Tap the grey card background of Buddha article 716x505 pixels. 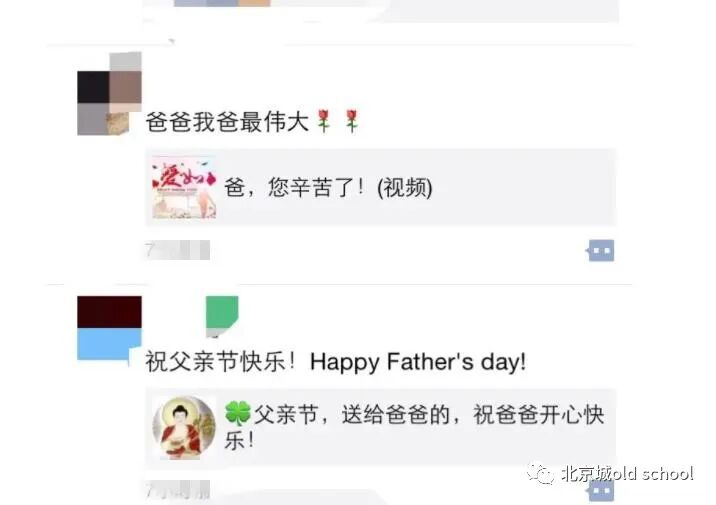pyautogui.click(x=381, y=427)
